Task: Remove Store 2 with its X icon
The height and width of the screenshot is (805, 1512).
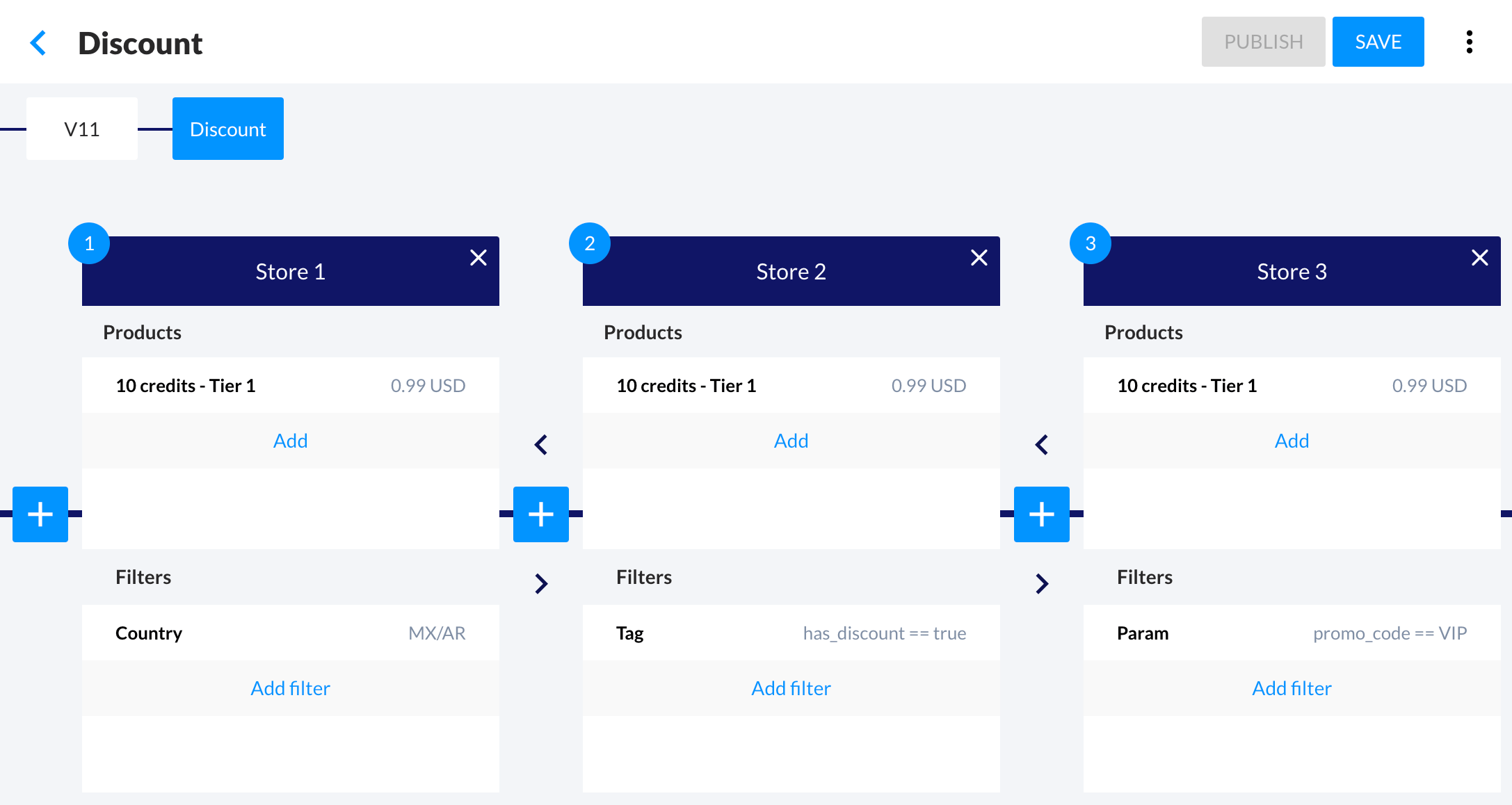Action: [979, 258]
